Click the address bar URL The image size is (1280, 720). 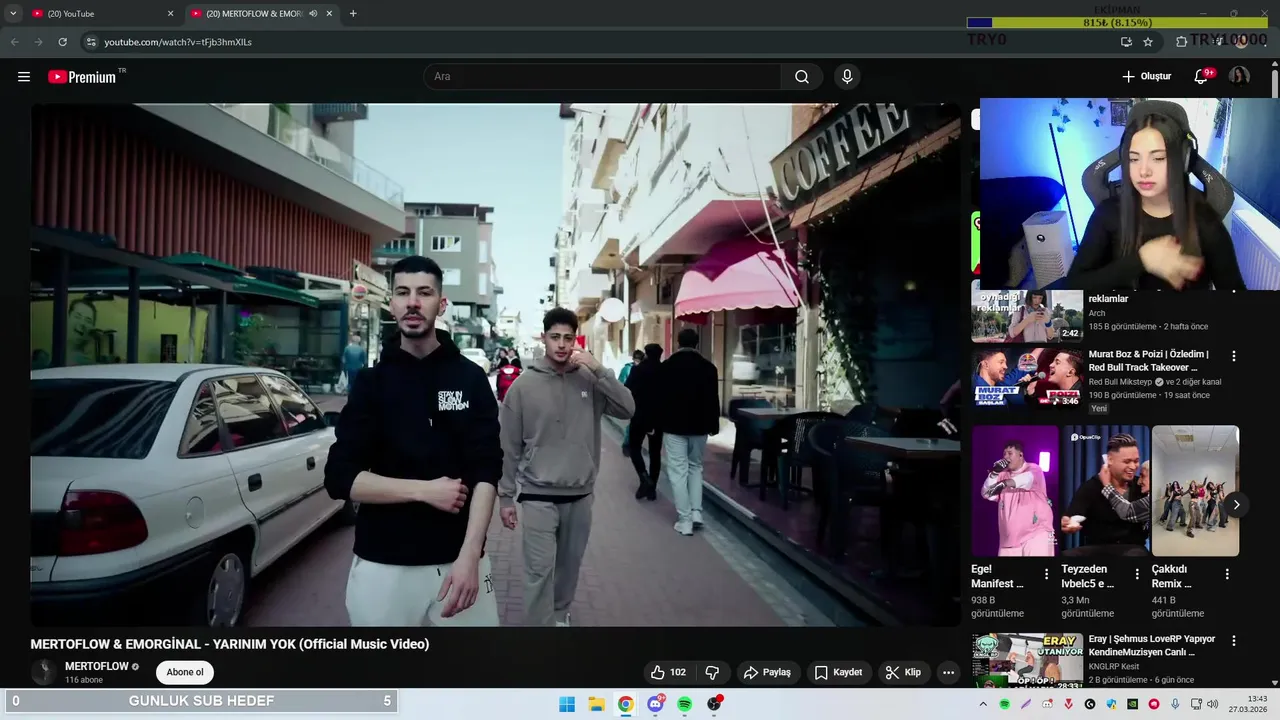coord(178,42)
